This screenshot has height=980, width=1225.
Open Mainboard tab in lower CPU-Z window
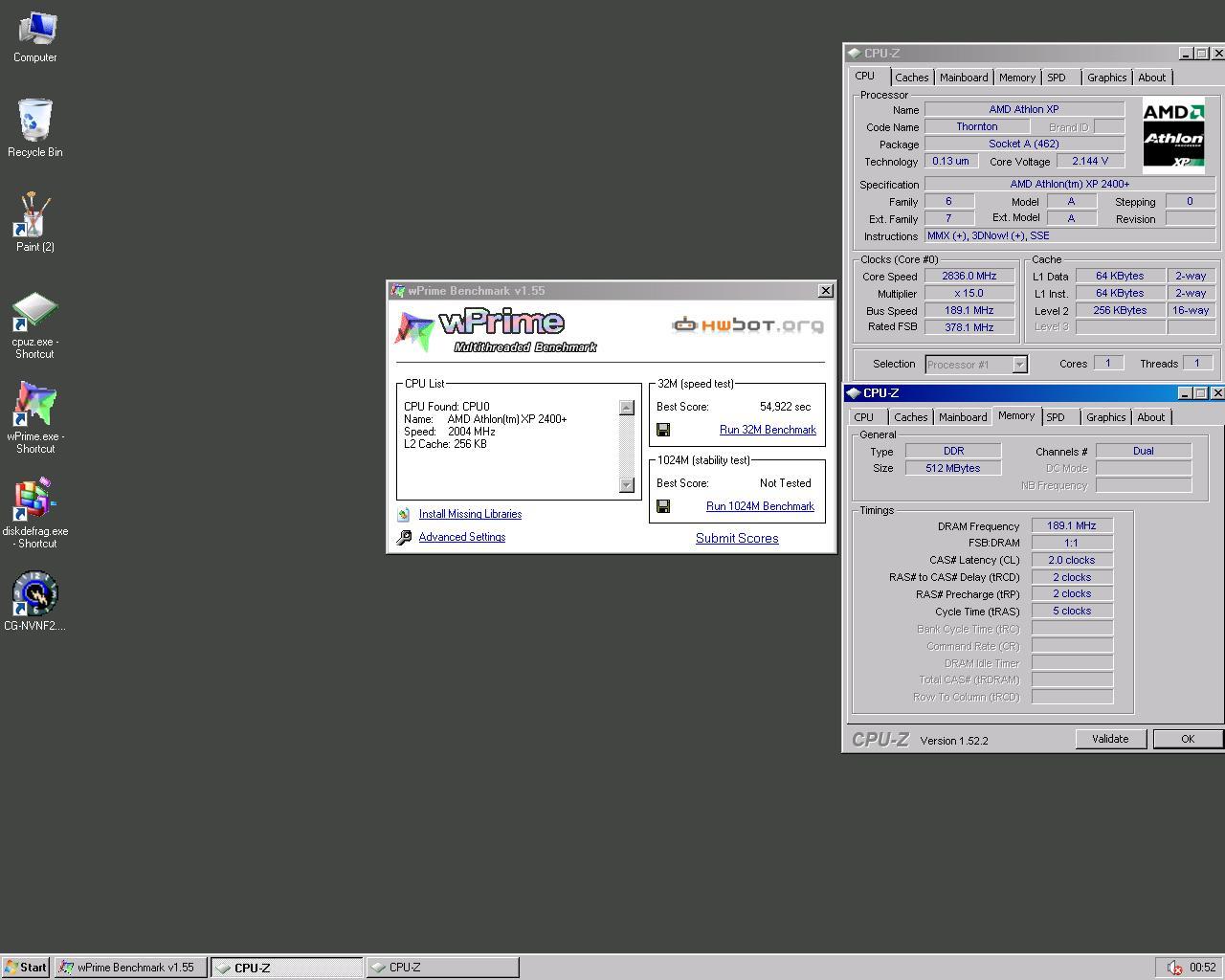tap(963, 417)
